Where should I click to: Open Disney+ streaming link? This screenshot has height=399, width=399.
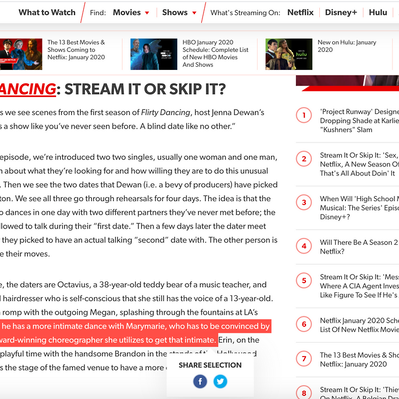[x=341, y=12]
